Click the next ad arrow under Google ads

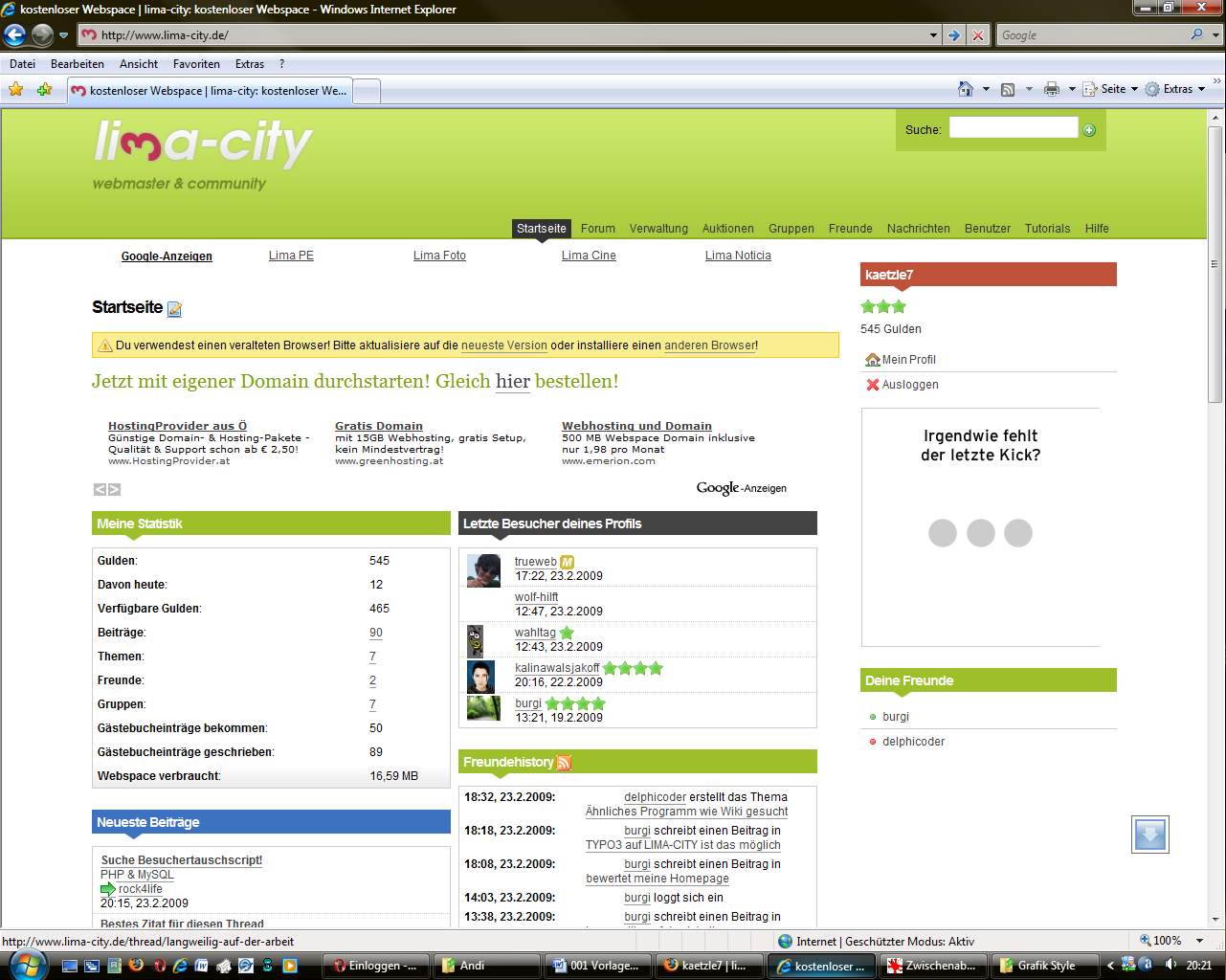tap(114, 489)
